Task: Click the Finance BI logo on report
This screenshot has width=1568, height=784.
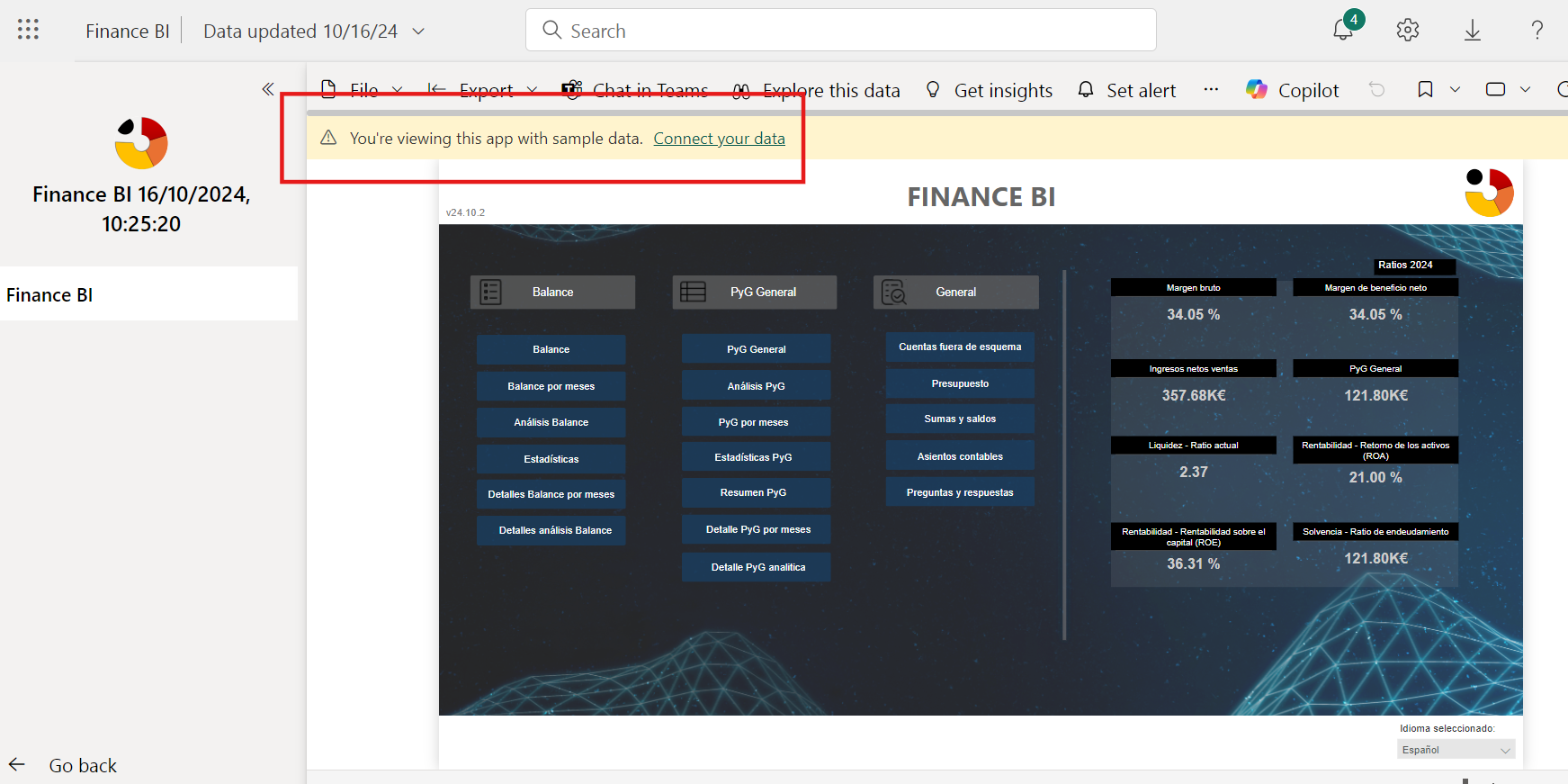Action: 1489,193
